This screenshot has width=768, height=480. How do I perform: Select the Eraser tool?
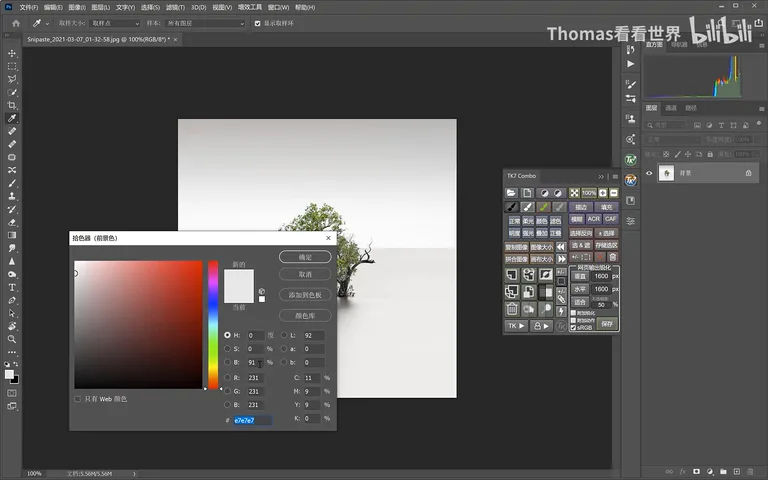tap(12, 222)
